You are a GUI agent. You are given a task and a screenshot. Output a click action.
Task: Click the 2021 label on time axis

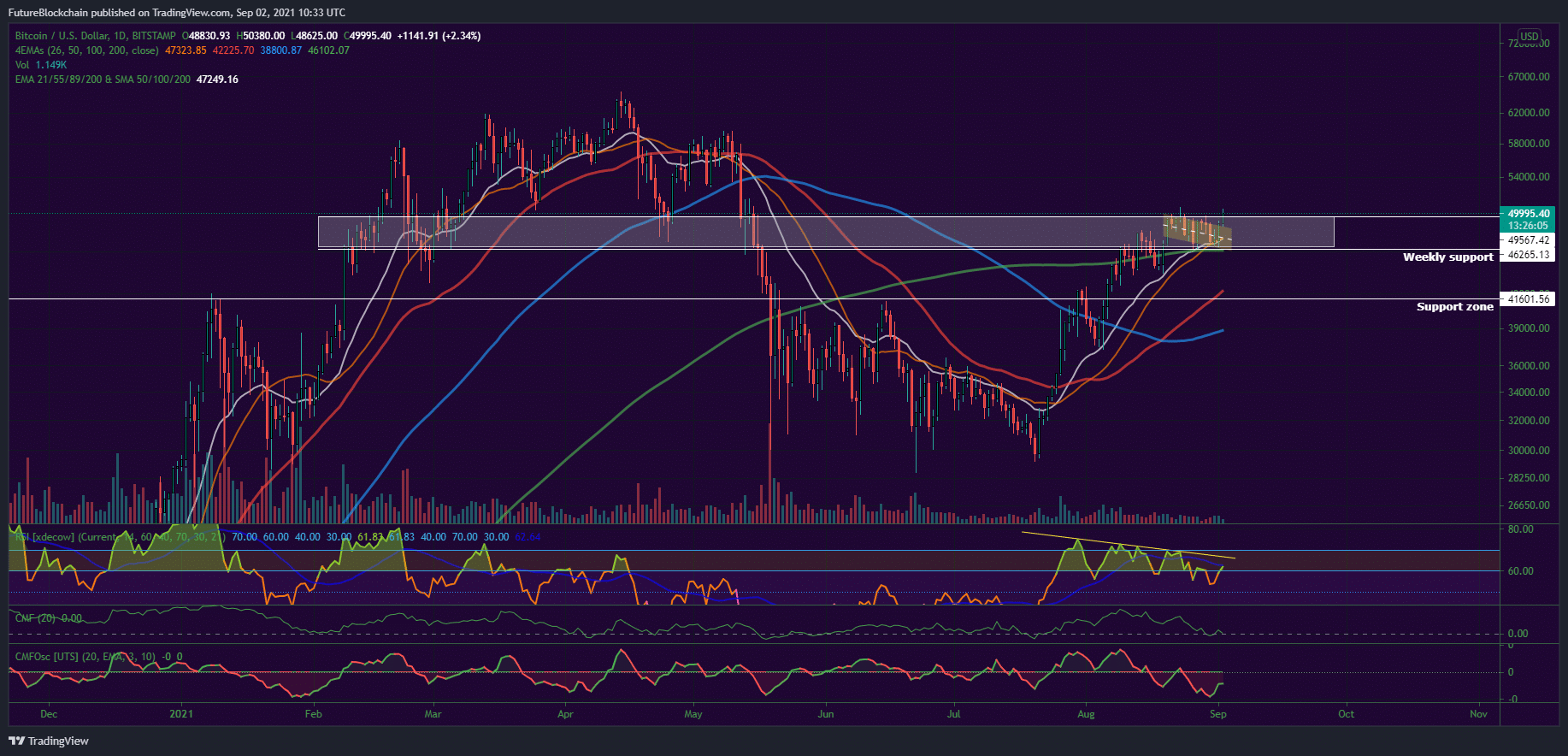tap(181, 714)
